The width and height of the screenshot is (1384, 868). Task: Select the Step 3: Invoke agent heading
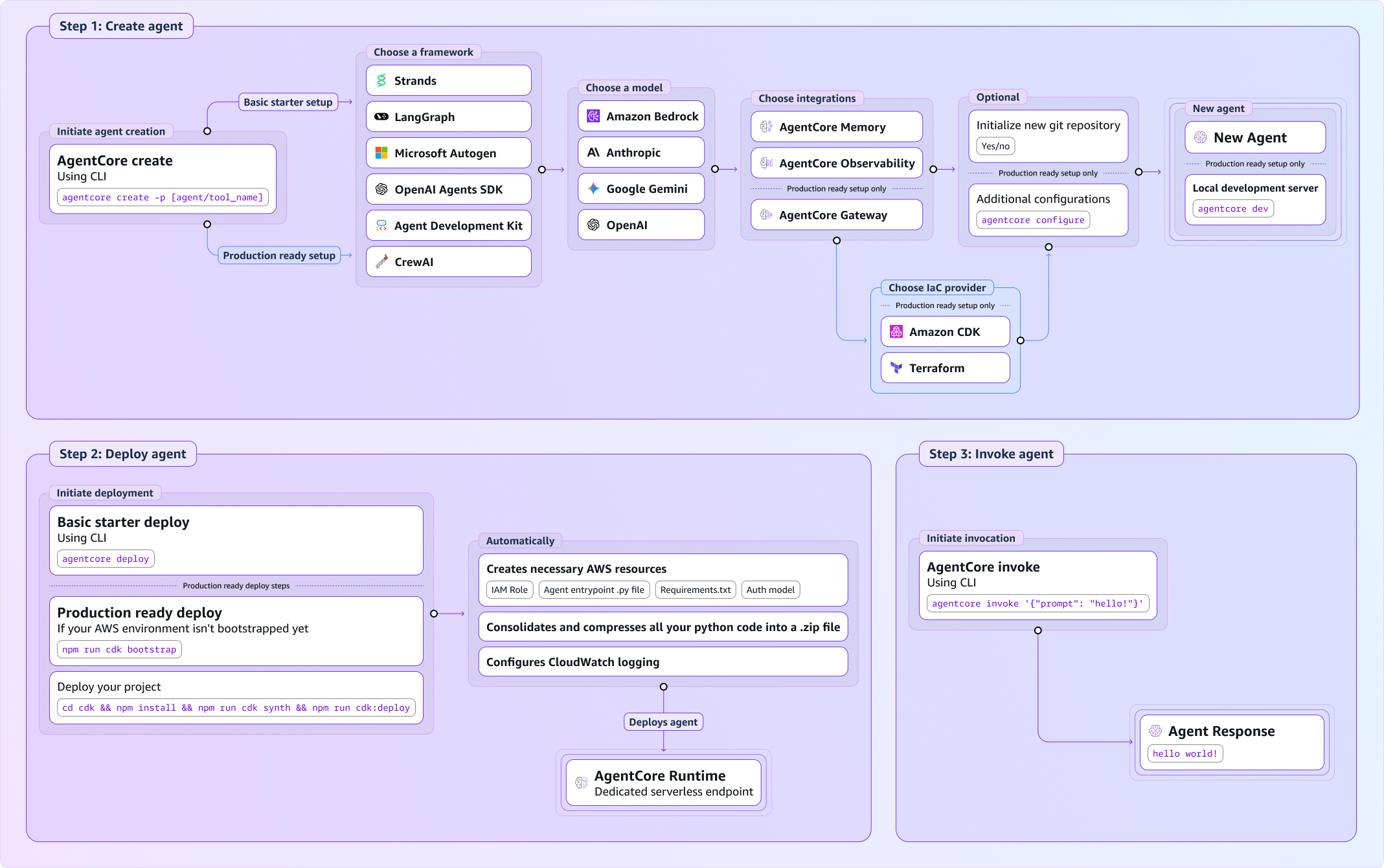tap(991, 454)
